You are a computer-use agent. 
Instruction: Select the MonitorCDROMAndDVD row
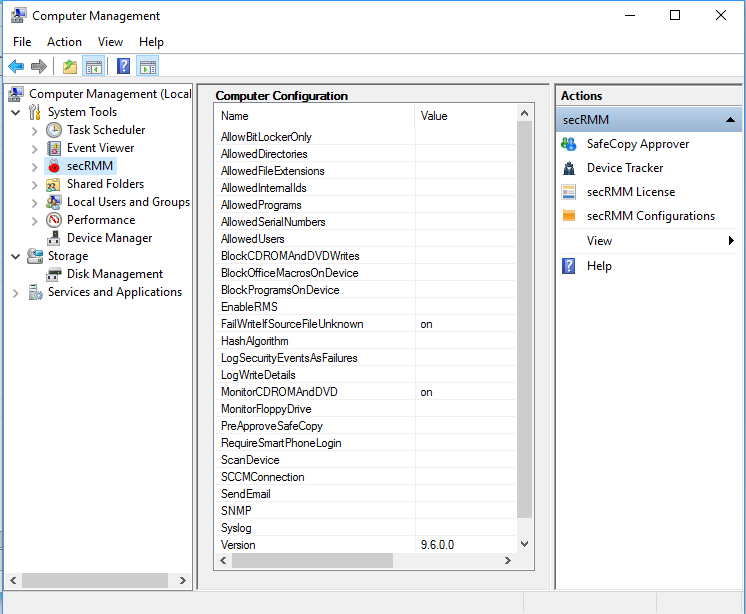(x=365, y=392)
